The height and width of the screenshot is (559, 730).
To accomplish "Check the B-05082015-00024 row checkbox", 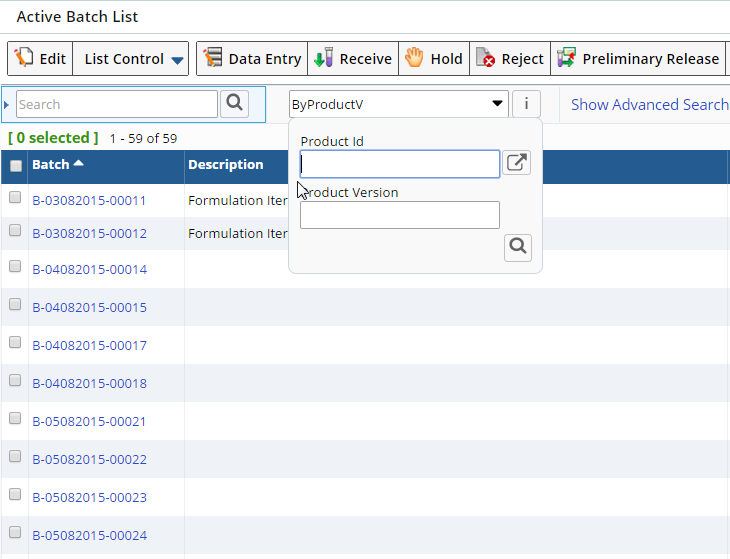I will (15, 532).
